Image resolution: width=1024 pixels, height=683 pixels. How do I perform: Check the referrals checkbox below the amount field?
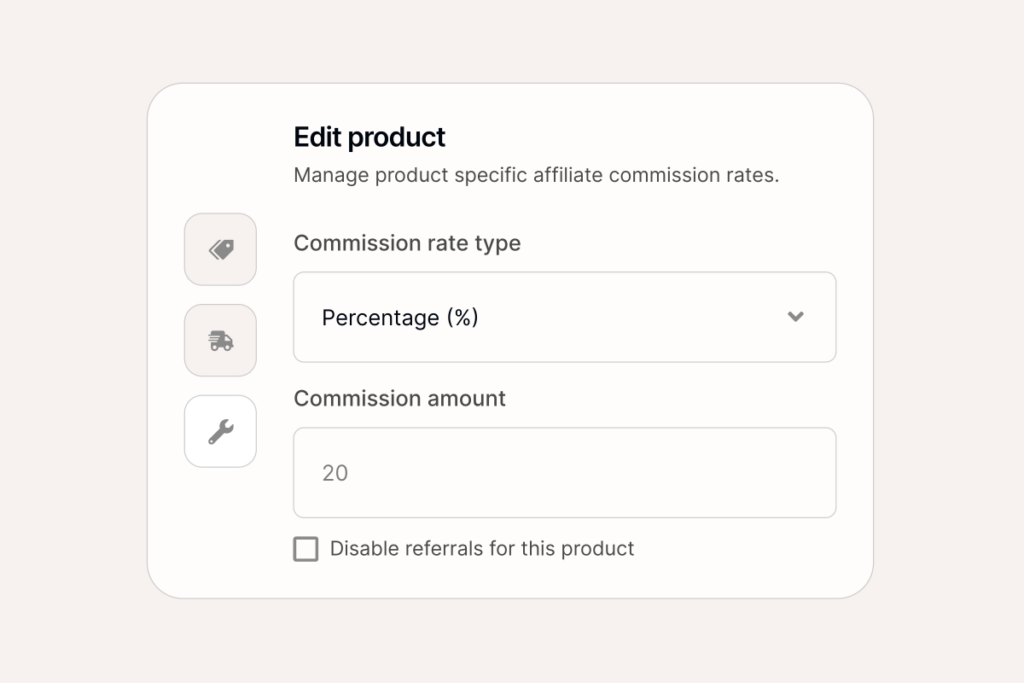coord(306,548)
